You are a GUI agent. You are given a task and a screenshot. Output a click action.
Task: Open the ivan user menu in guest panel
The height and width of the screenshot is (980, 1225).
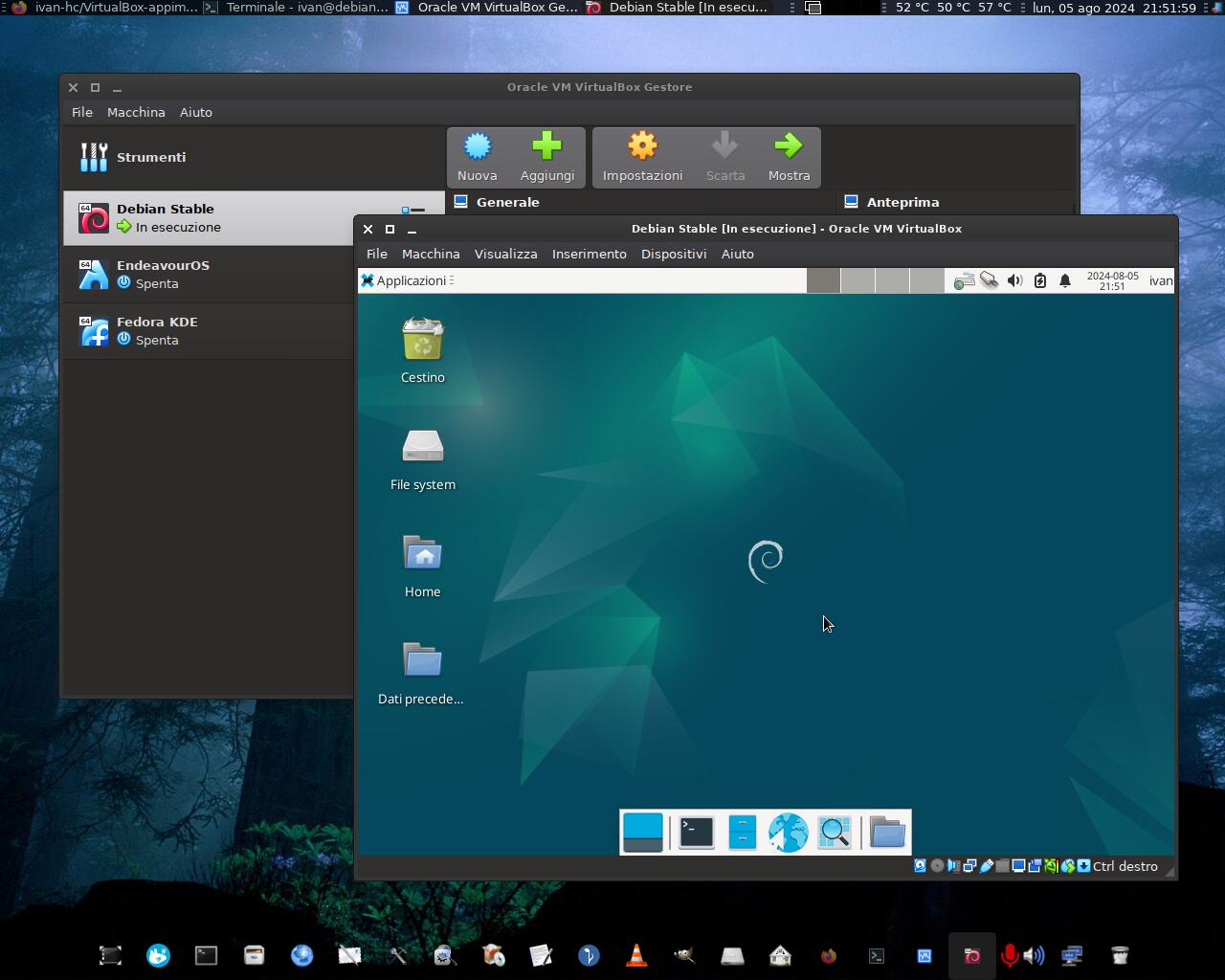click(1161, 280)
